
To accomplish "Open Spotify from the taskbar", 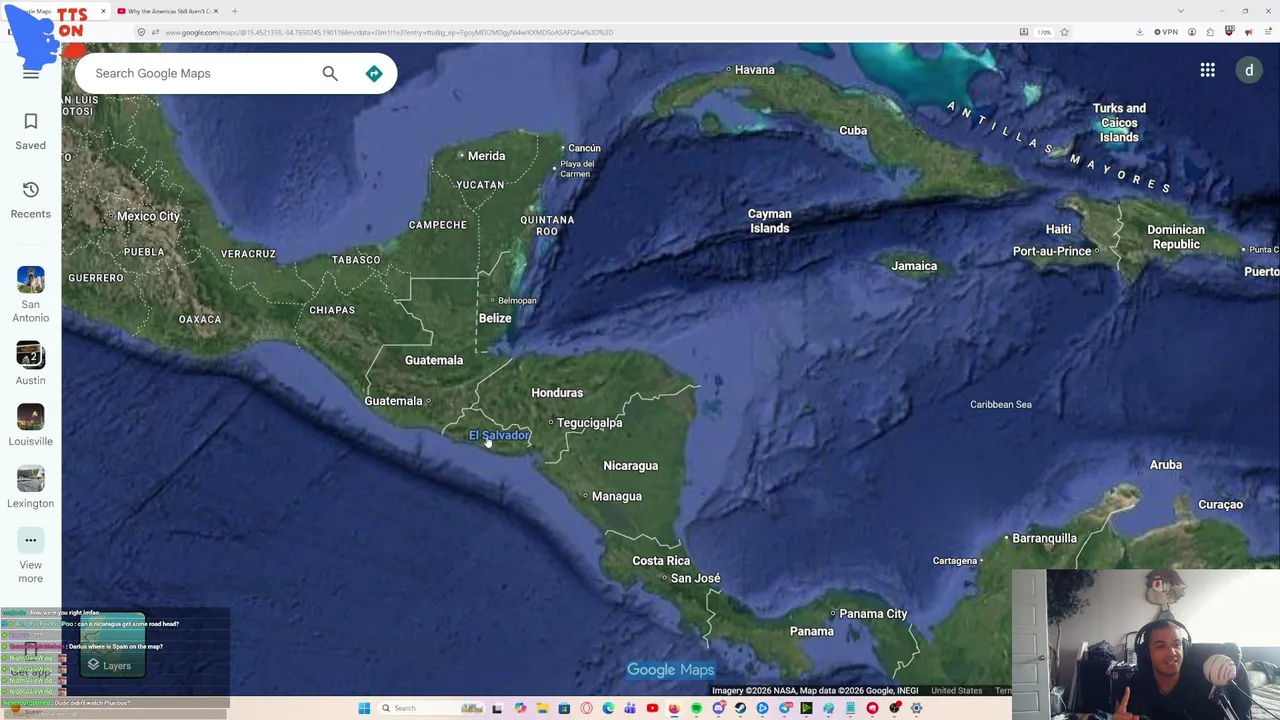I will pyautogui.click(x=696, y=708).
